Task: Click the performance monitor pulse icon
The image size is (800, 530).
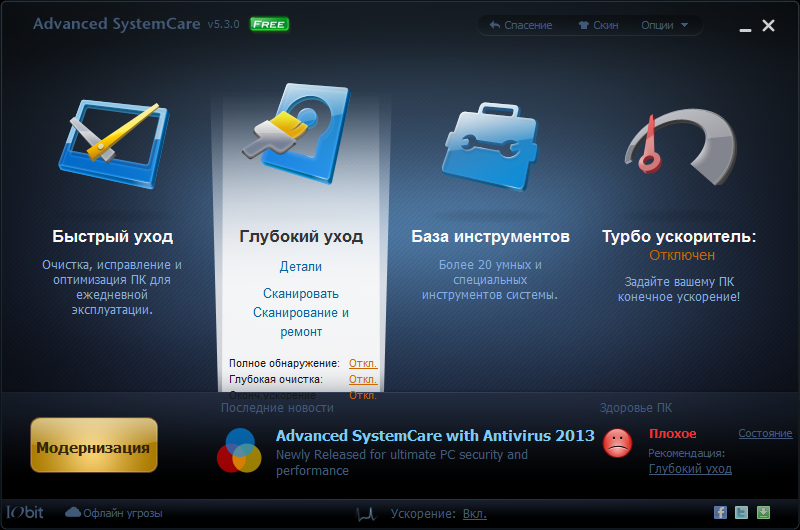Action: pos(366,514)
